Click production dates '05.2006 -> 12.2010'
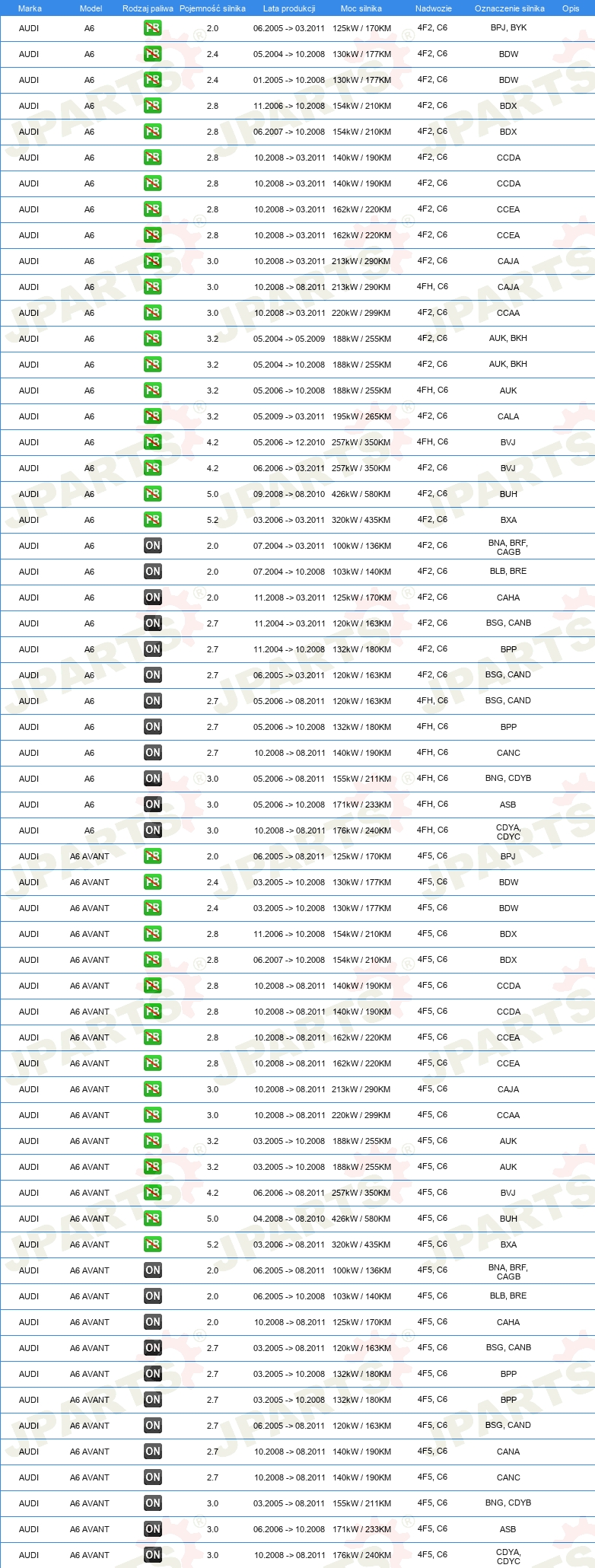Image resolution: width=595 pixels, height=1568 pixels. click(289, 442)
